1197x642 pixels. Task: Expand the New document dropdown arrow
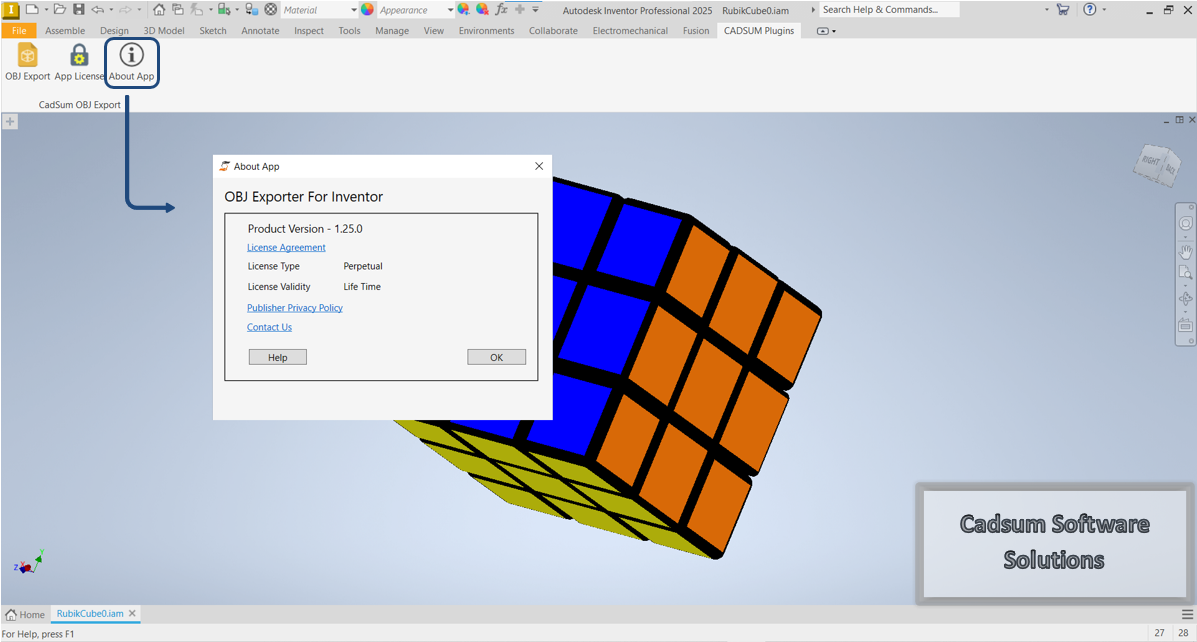click(46, 10)
